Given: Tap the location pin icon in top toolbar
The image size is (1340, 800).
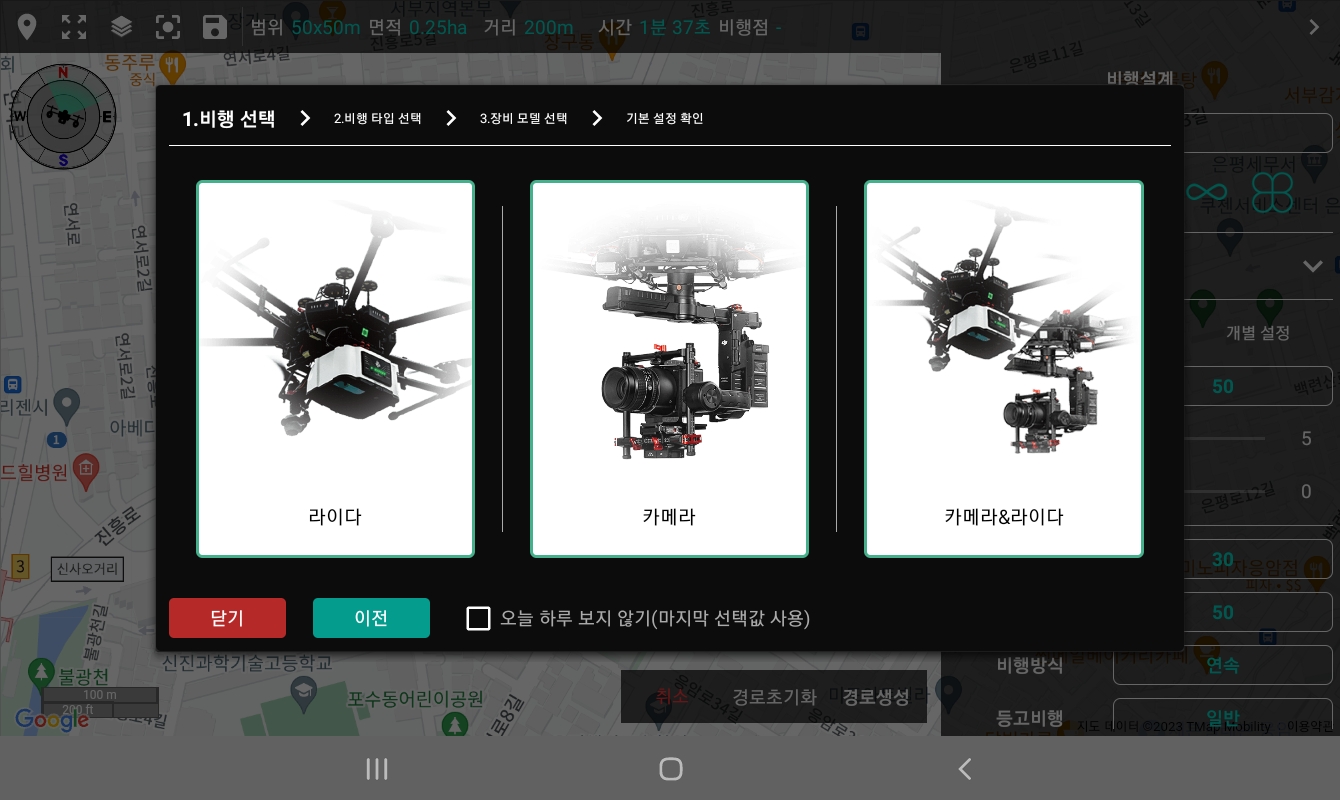Looking at the screenshot, I should click(x=27, y=27).
